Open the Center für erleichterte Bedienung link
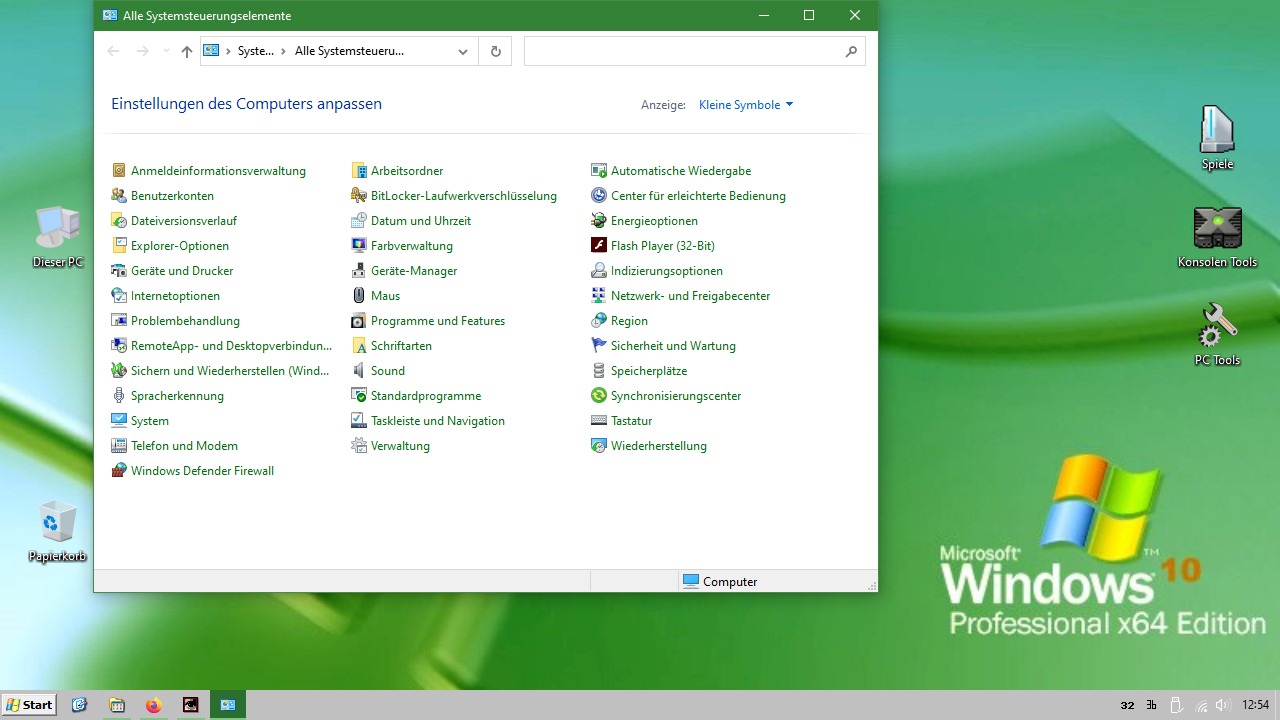Screen dimensions: 1280x720 [698, 196]
